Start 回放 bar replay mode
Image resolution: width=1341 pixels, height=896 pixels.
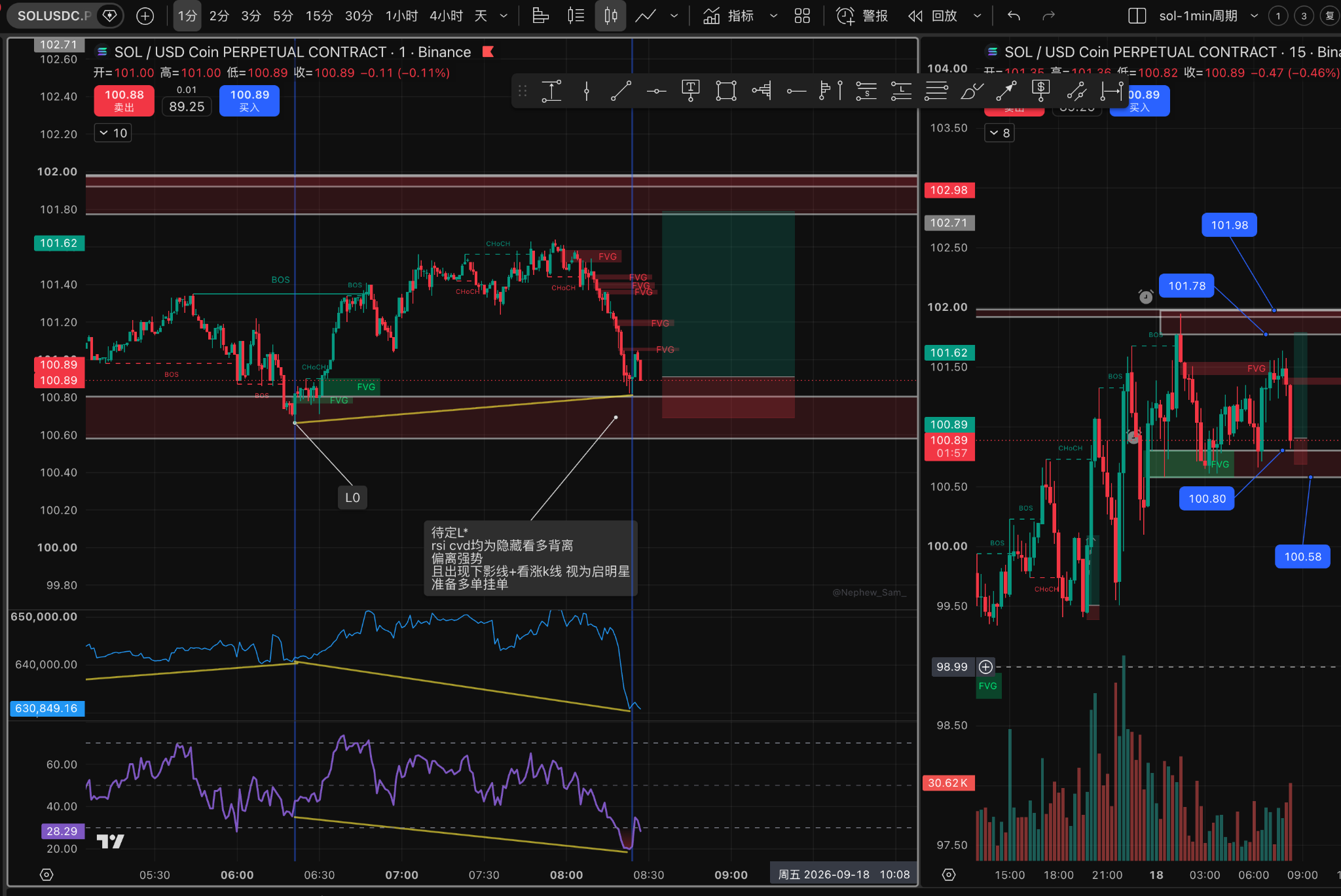click(x=933, y=16)
